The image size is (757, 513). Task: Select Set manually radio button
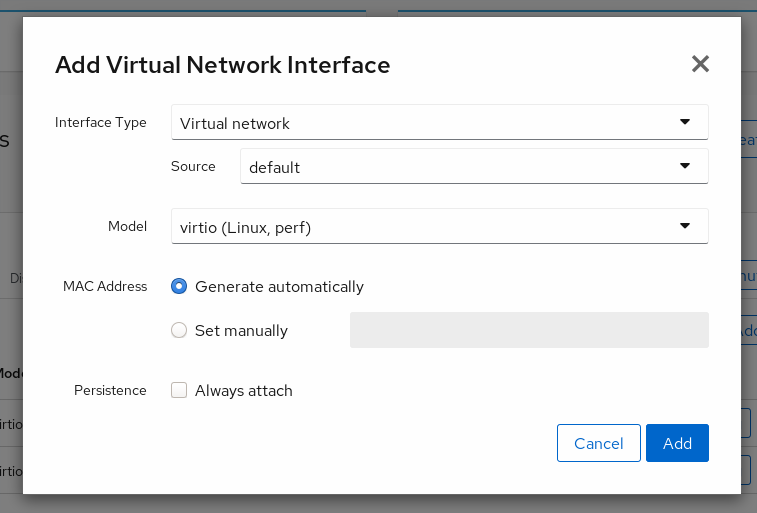click(x=179, y=330)
